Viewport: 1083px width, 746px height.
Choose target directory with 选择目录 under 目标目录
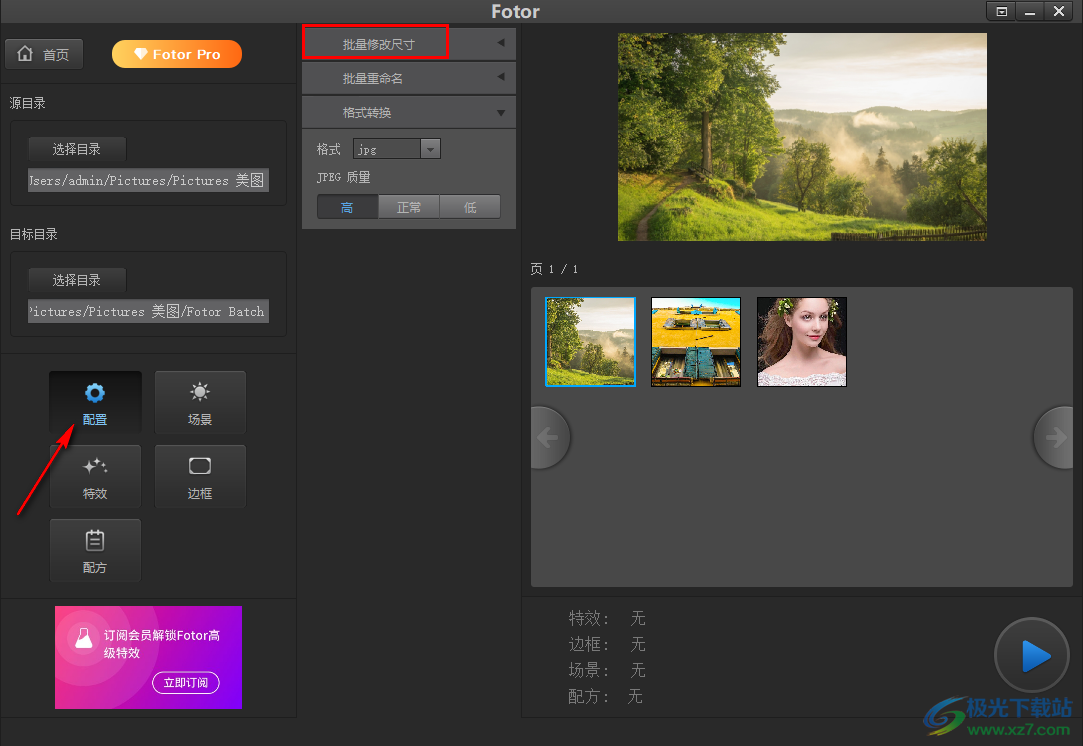tap(77, 280)
